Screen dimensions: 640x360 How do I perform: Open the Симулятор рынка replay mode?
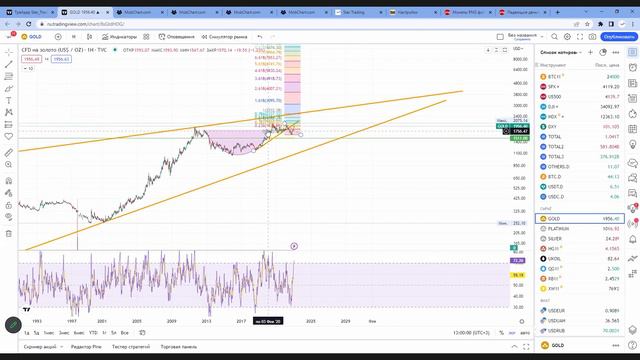(x=224, y=37)
